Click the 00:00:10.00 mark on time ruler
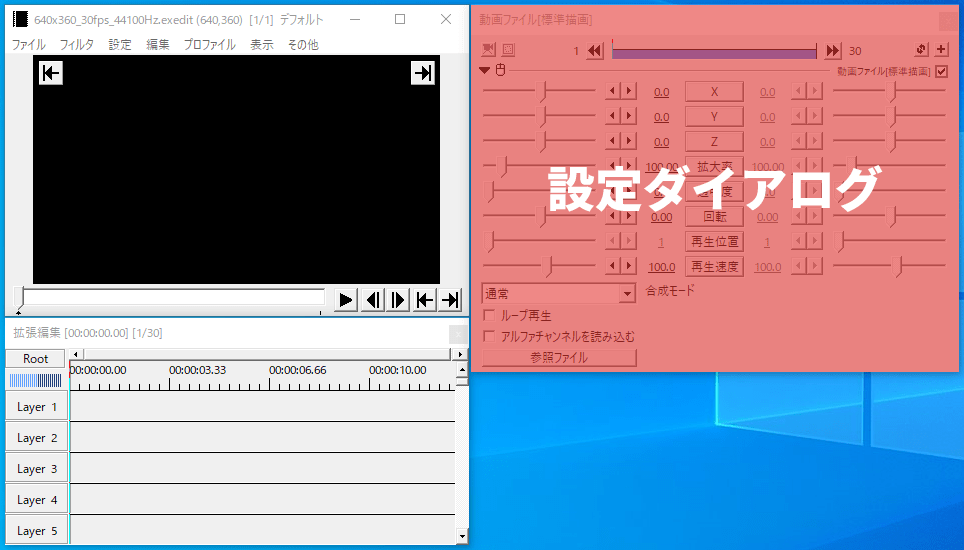The image size is (964, 550). [x=398, y=371]
